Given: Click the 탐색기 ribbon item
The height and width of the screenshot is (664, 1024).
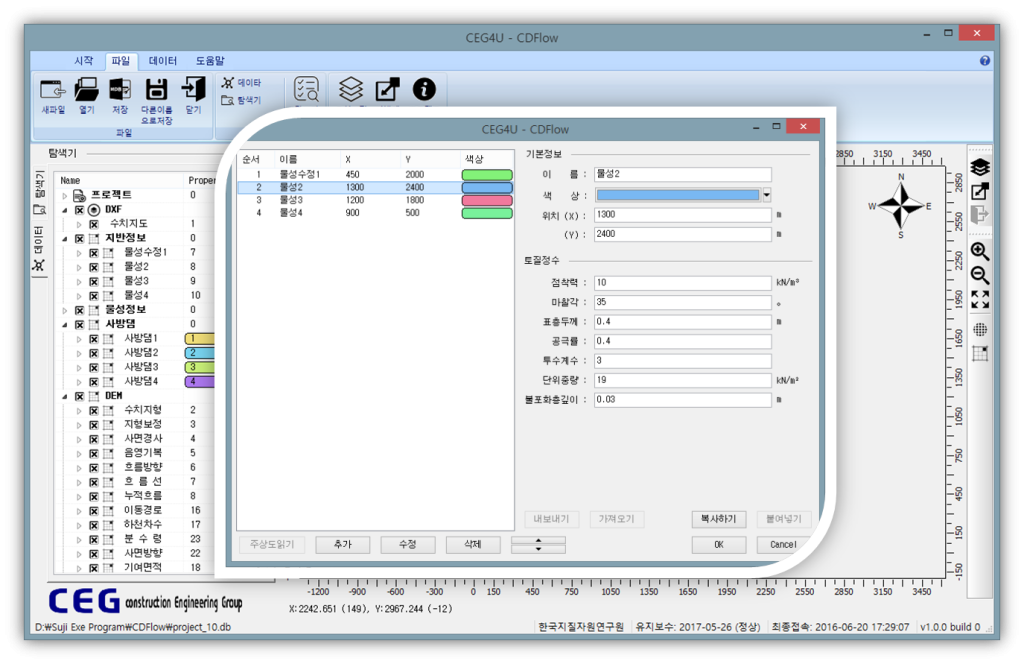Looking at the screenshot, I should tap(241, 101).
